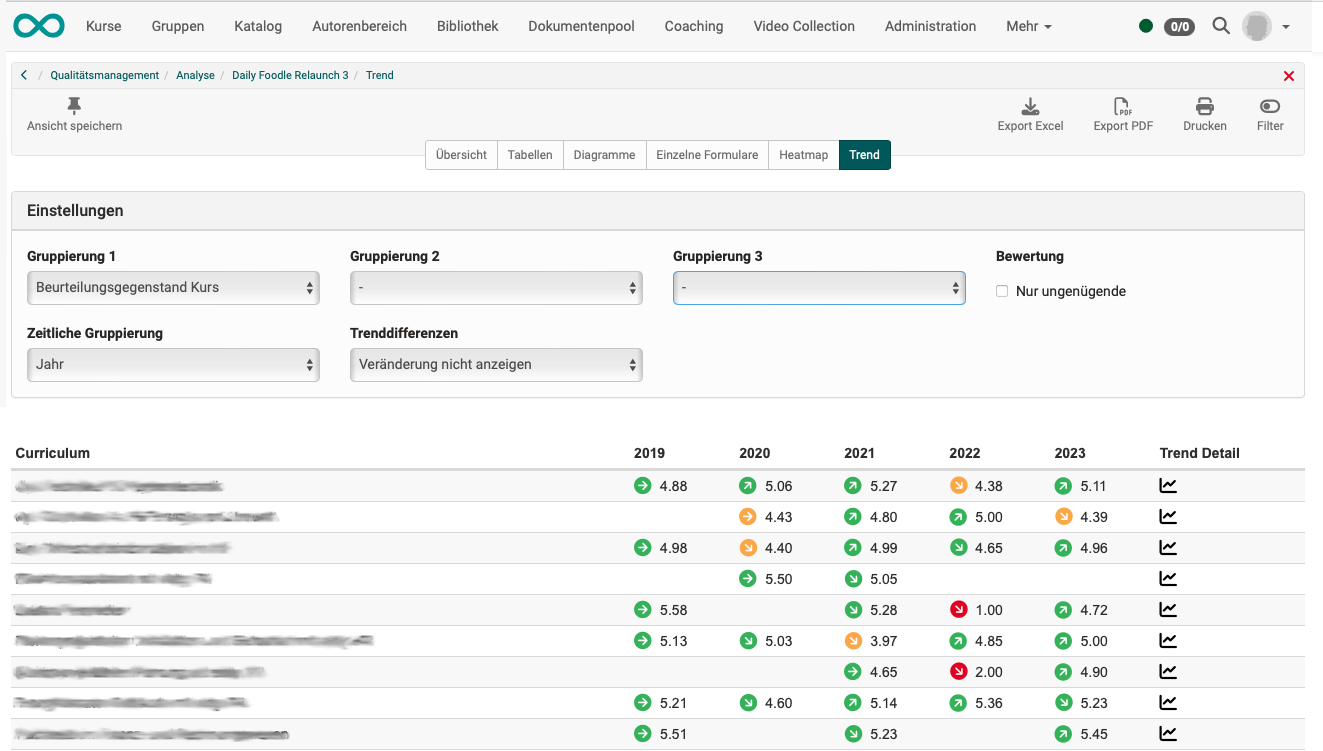Open the search magnifier
The image size is (1323, 751).
[1220, 26]
